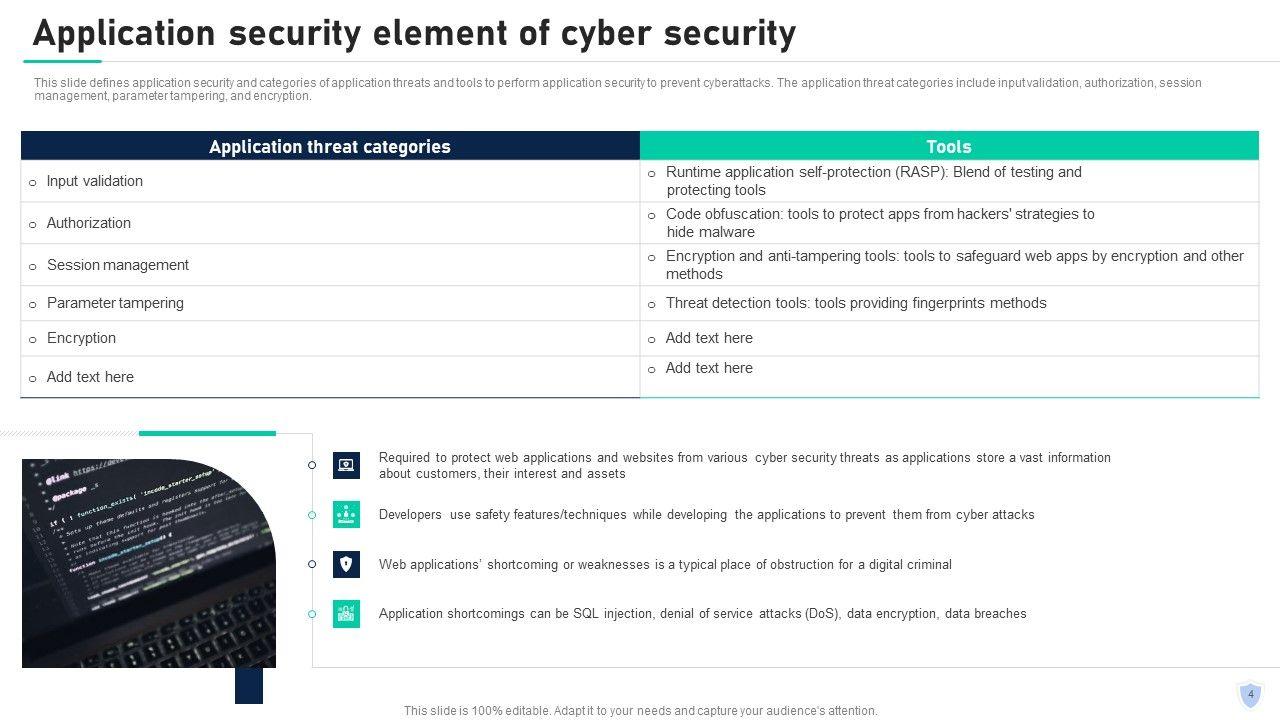Click the teal timeline dot beside Developers bullet

click(x=312, y=515)
